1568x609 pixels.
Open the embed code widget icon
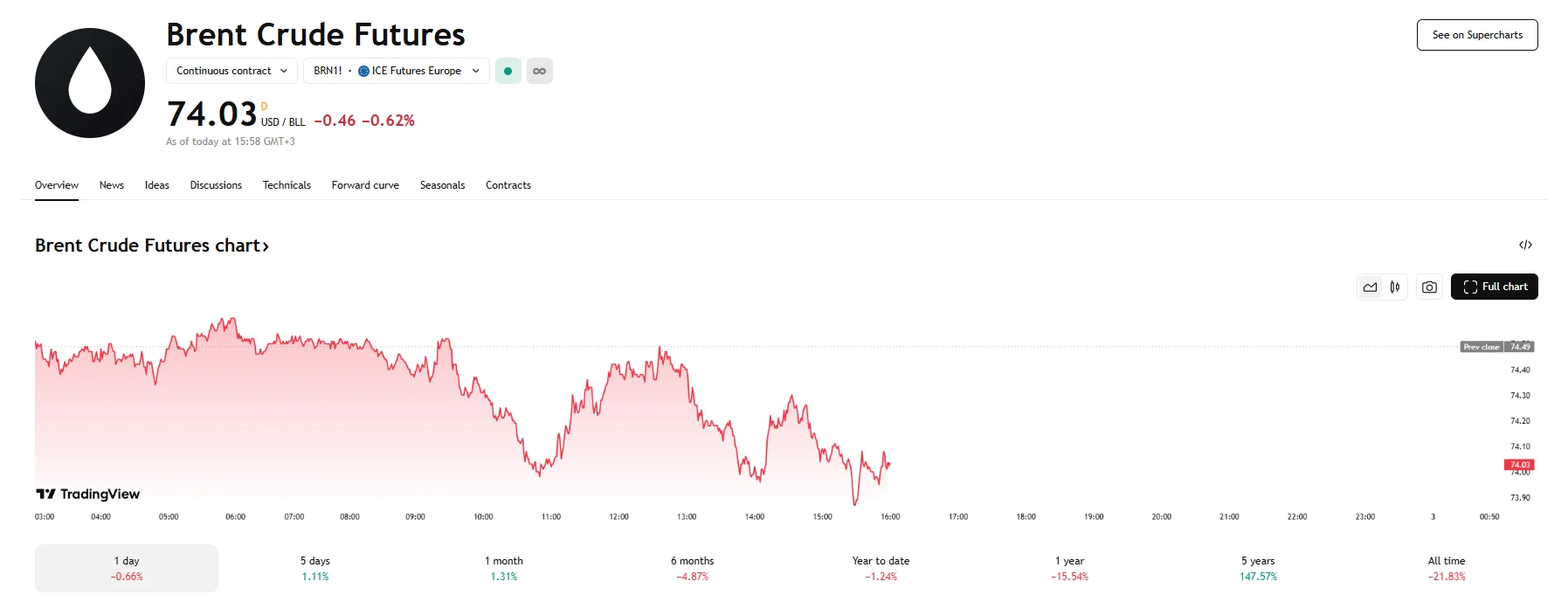(x=1525, y=245)
